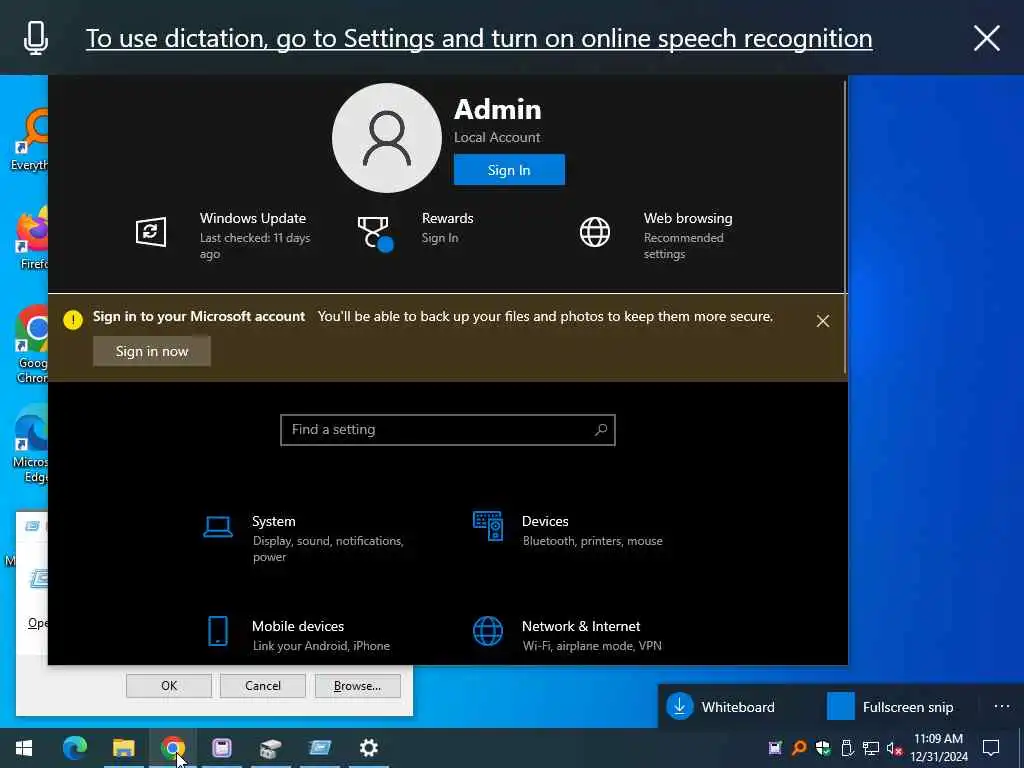Dismiss the Microsoft account sign-in banner
This screenshot has height=768, width=1024.
pyautogui.click(x=823, y=321)
